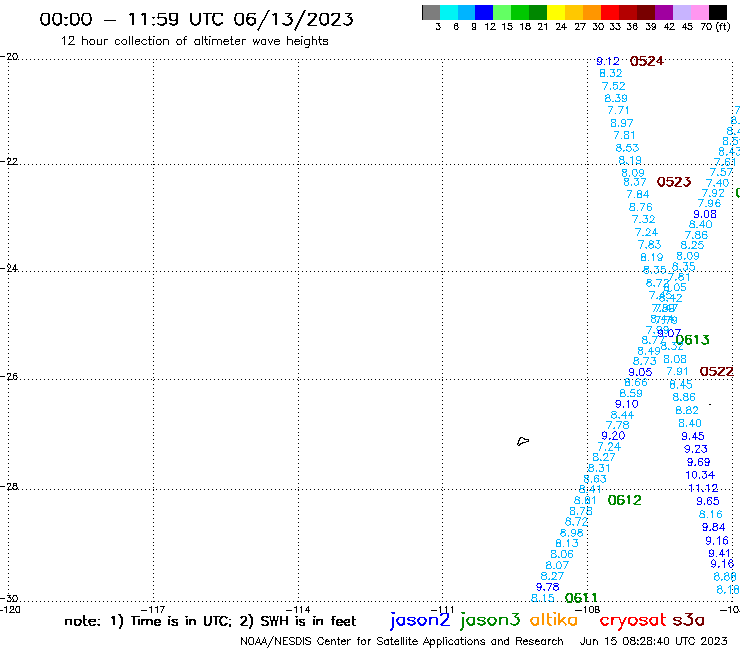Click the note 'Time is in UTC'
Screen dimensions: 740x650
click(x=181, y=621)
